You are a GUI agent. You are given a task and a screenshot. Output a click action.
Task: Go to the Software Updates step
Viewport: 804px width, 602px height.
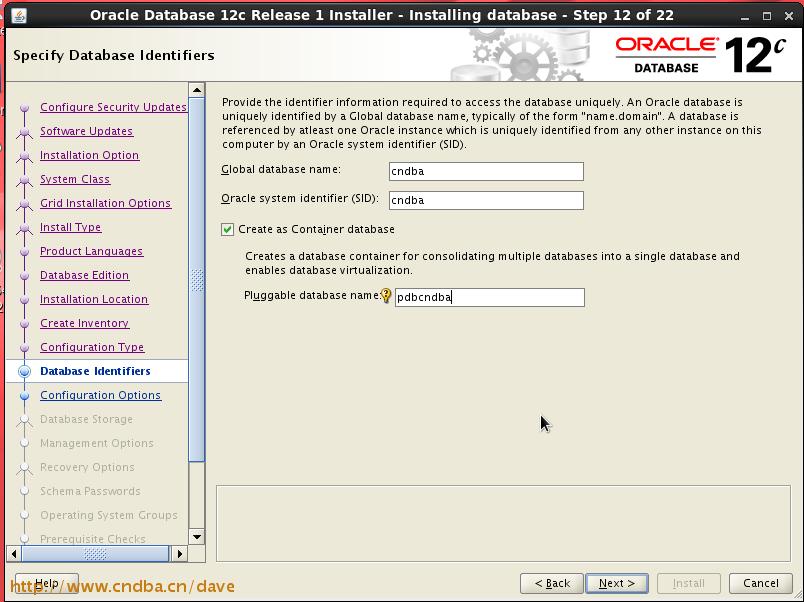click(87, 131)
